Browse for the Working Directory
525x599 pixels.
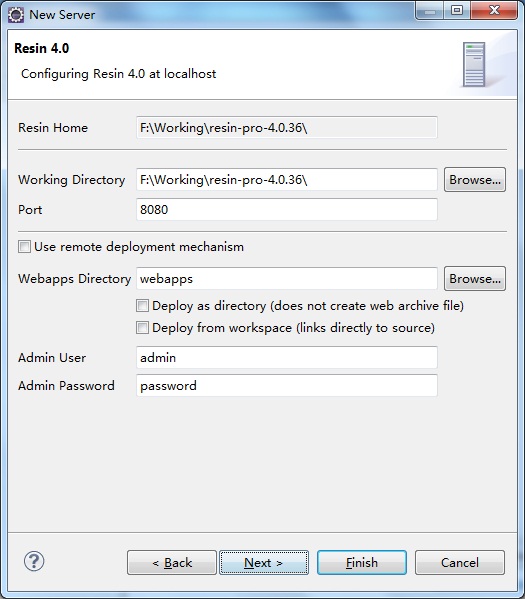tap(475, 180)
